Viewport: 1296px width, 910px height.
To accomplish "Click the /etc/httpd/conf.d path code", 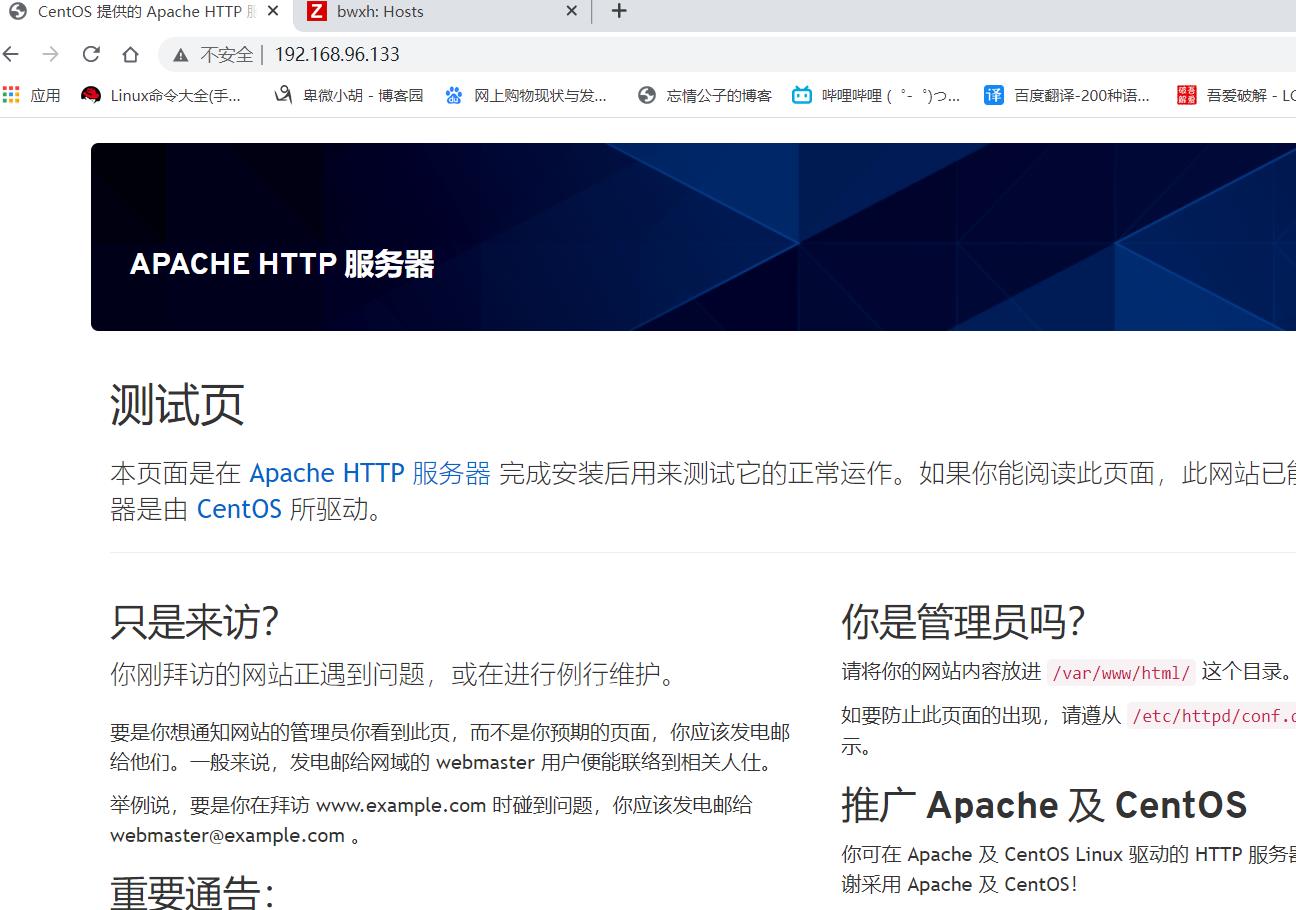I will [x=1212, y=716].
